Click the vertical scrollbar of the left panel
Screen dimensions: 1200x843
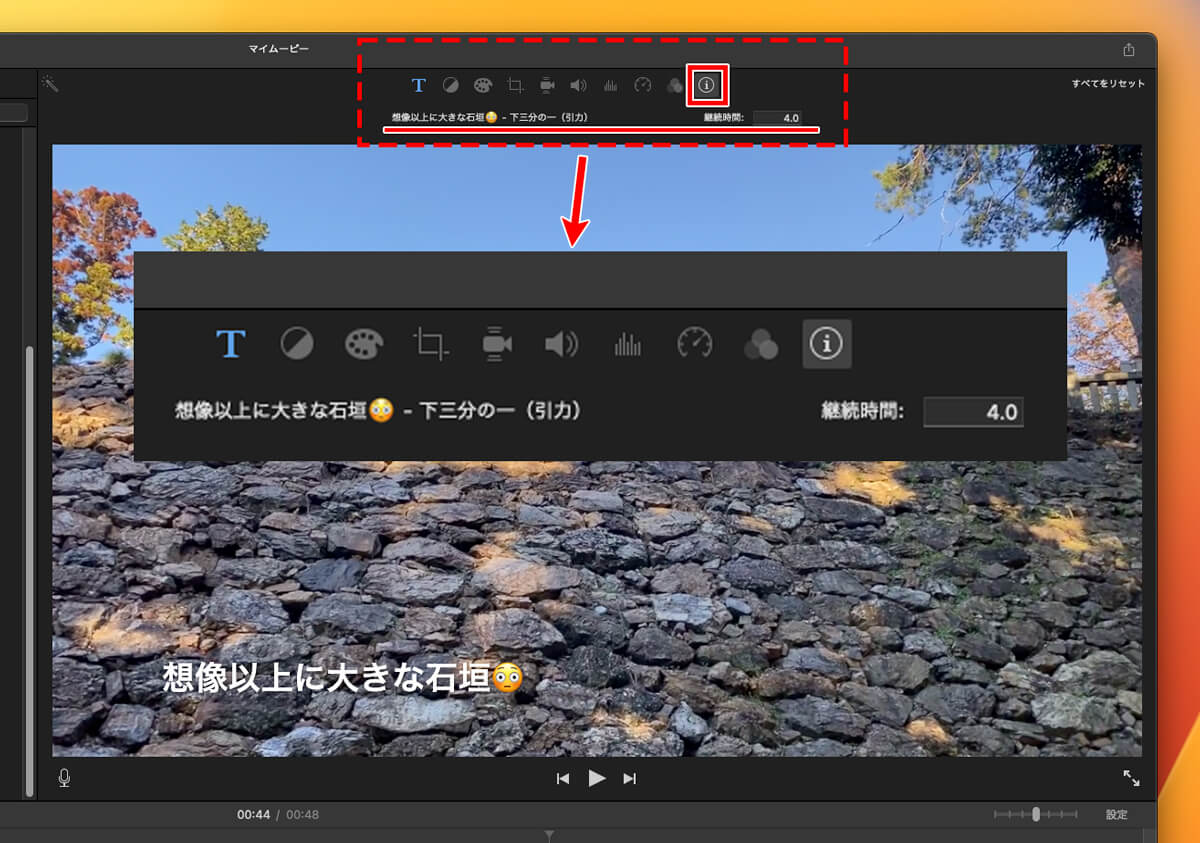pyautogui.click(x=30, y=570)
